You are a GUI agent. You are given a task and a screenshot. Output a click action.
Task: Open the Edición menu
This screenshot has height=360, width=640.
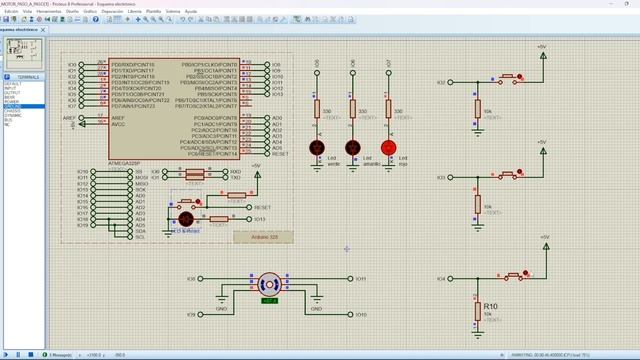click(11, 11)
